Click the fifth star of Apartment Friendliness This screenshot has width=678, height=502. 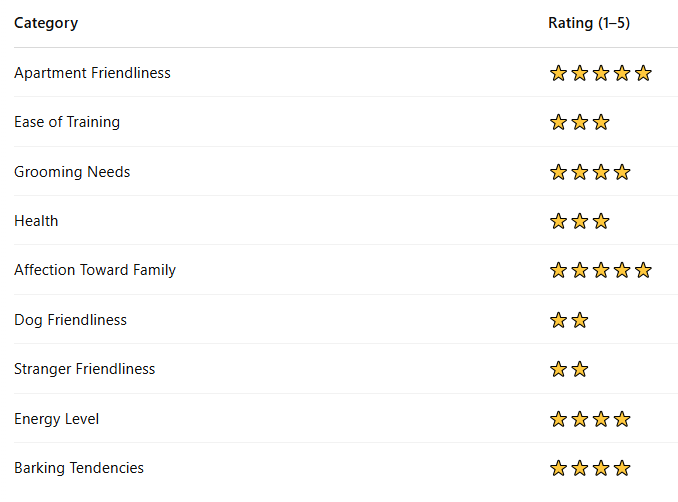[x=643, y=73]
